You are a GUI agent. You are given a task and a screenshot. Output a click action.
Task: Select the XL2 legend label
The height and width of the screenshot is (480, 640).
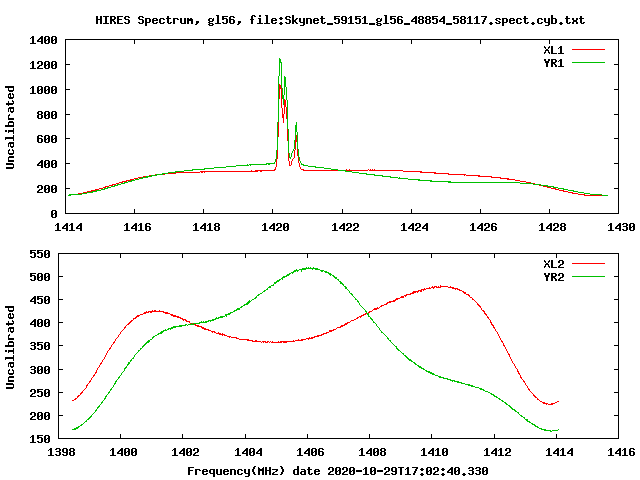553,264
